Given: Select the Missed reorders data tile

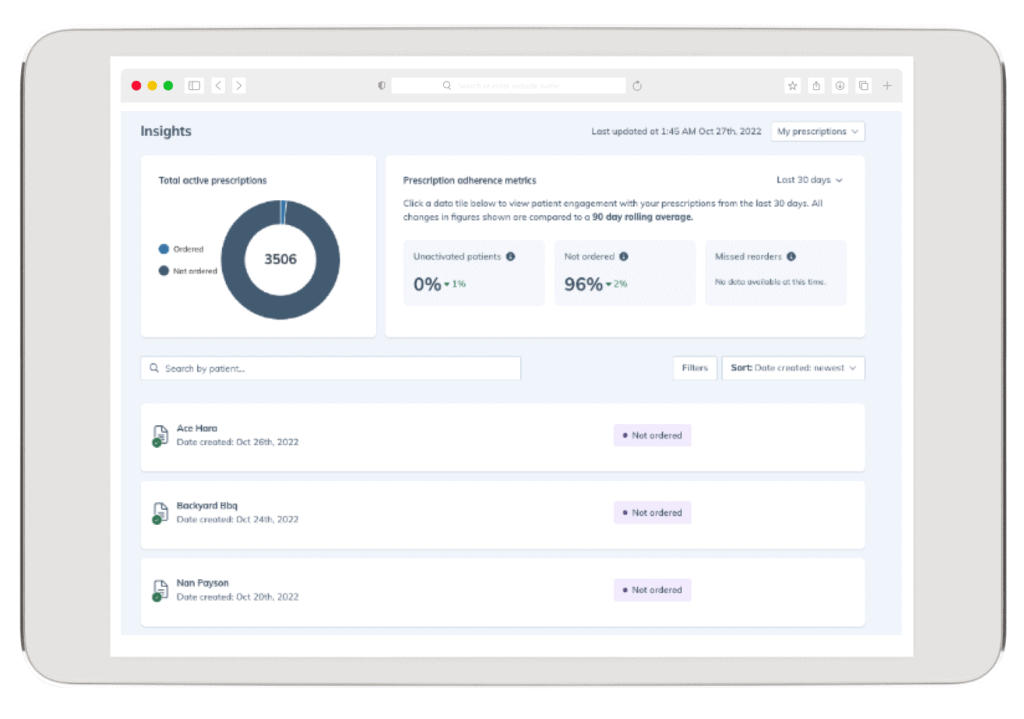Looking at the screenshot, I should [x=776, y=273].
